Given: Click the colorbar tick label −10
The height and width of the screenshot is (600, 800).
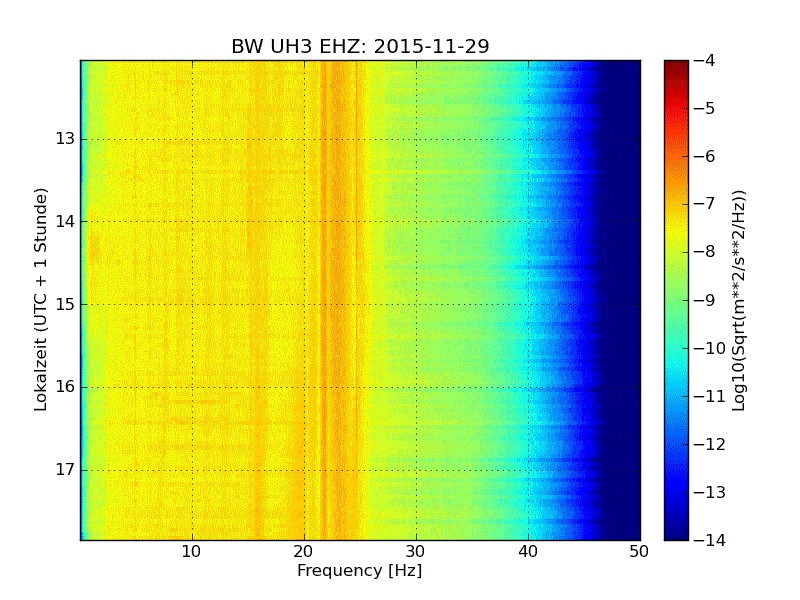Looking at the screenshot, I should pos(710,348).
